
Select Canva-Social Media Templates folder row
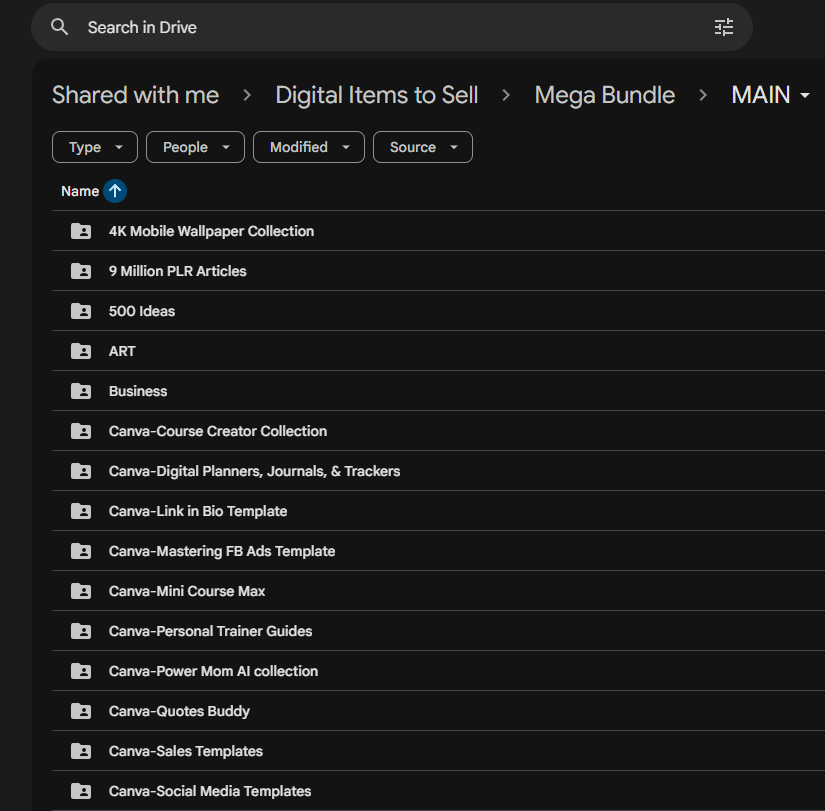[439, 791]
